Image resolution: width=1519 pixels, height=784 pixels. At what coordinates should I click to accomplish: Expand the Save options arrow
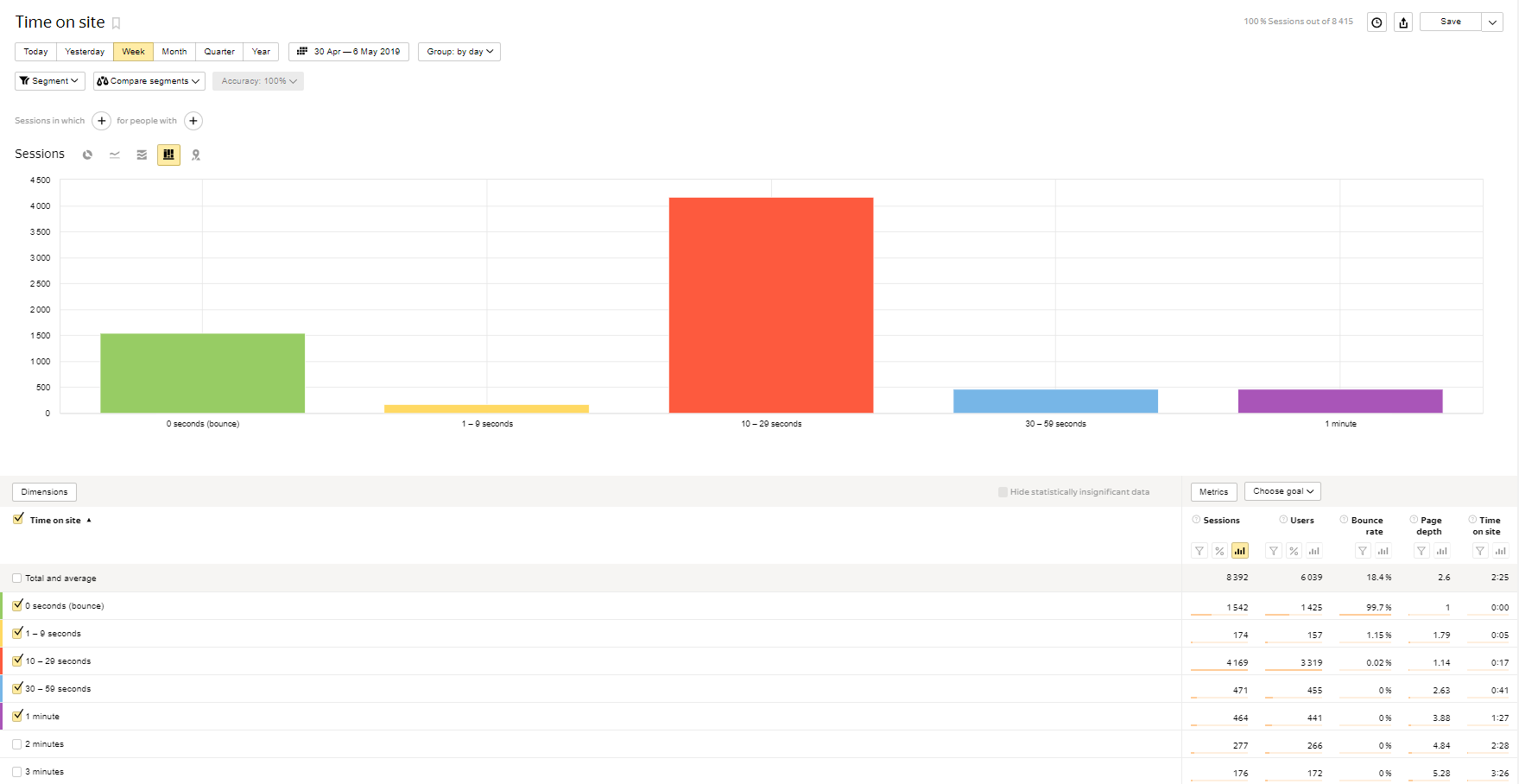coord(1492,22)
